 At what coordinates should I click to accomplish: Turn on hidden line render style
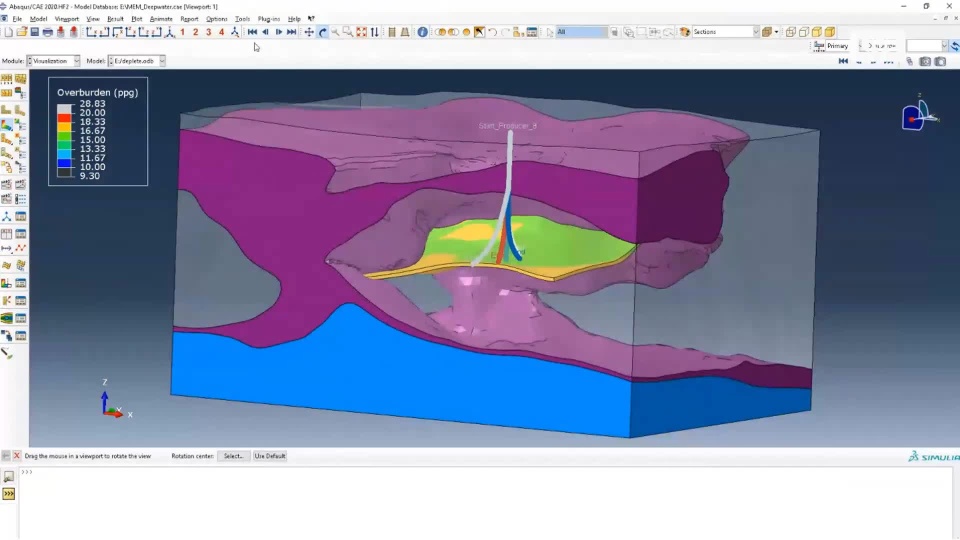click(804, 32)
